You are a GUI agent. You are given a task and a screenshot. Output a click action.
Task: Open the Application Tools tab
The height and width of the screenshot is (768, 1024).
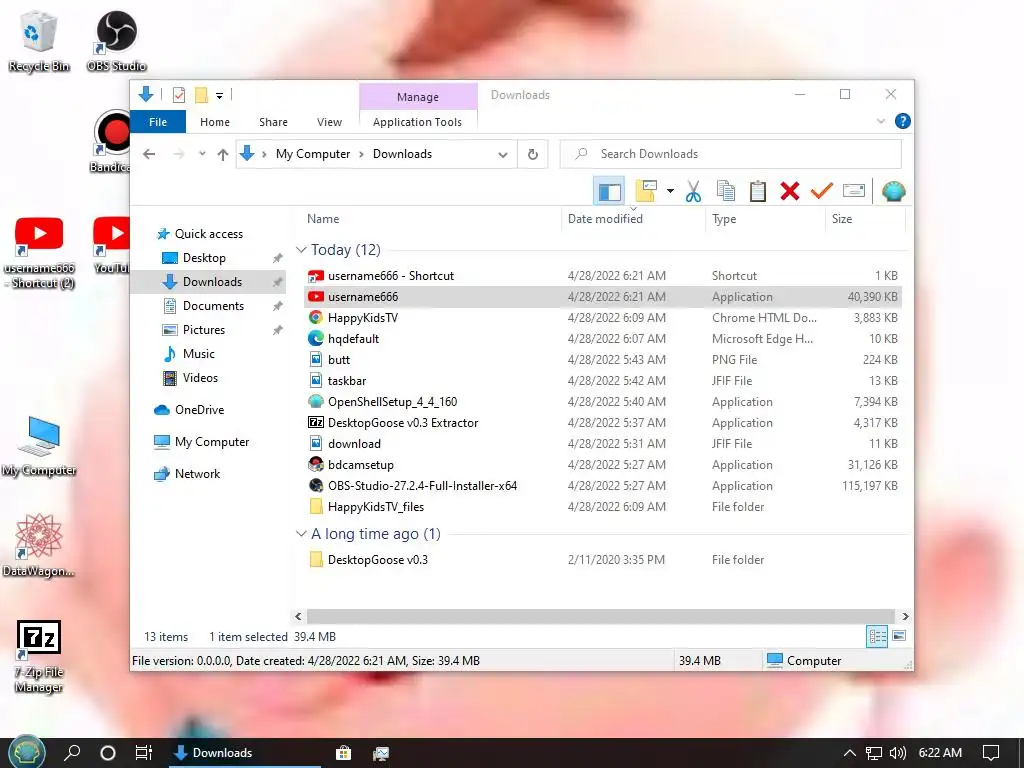(417, 121)
